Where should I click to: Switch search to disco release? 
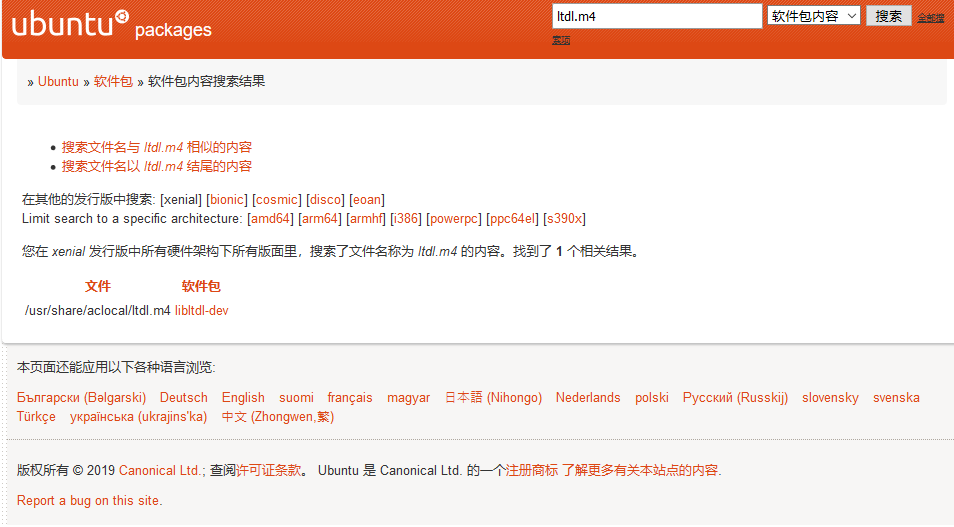tap(326, 200)
